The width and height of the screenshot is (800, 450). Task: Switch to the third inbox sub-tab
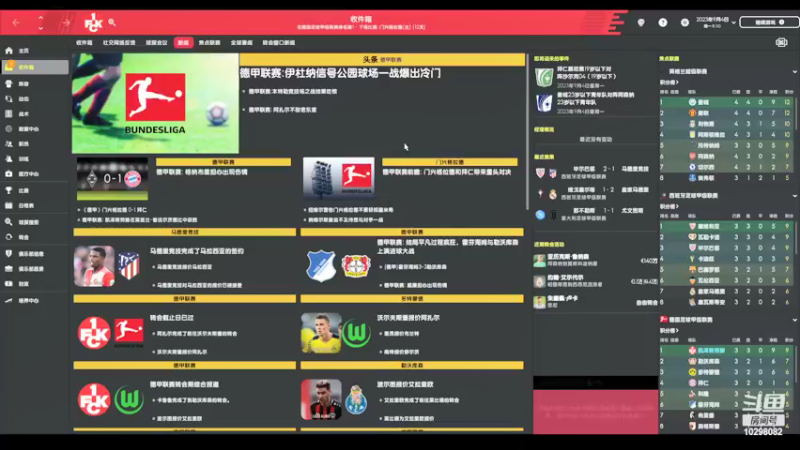click(x=157, y=43)
